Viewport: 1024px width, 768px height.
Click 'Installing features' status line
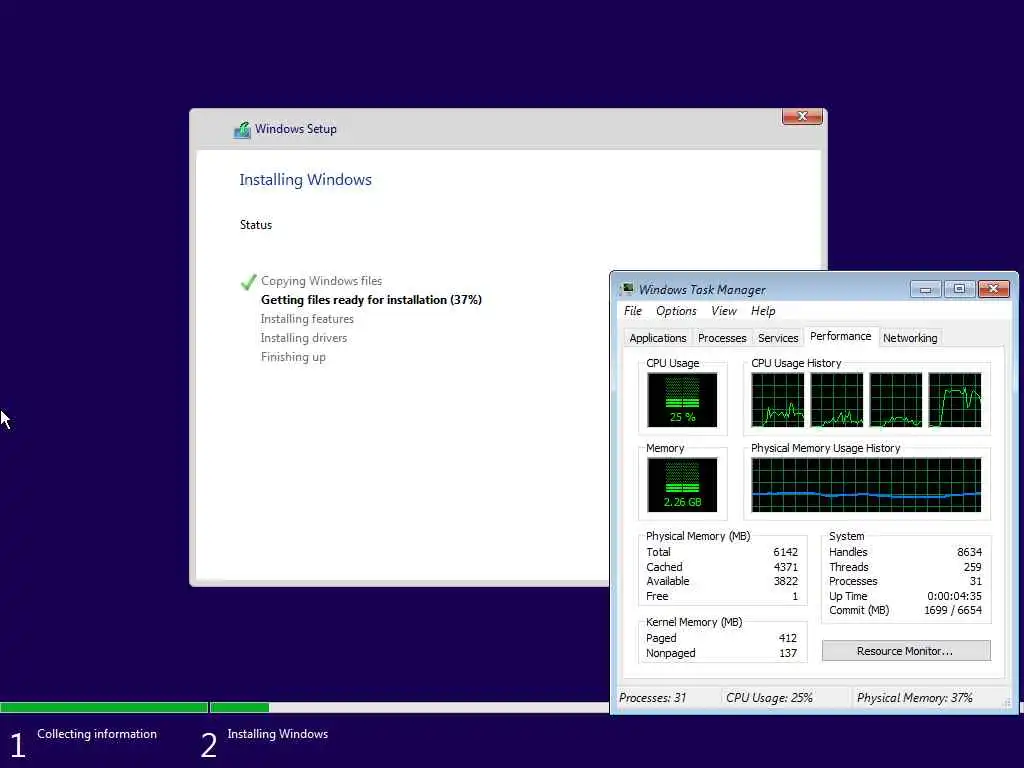(307, 319)
